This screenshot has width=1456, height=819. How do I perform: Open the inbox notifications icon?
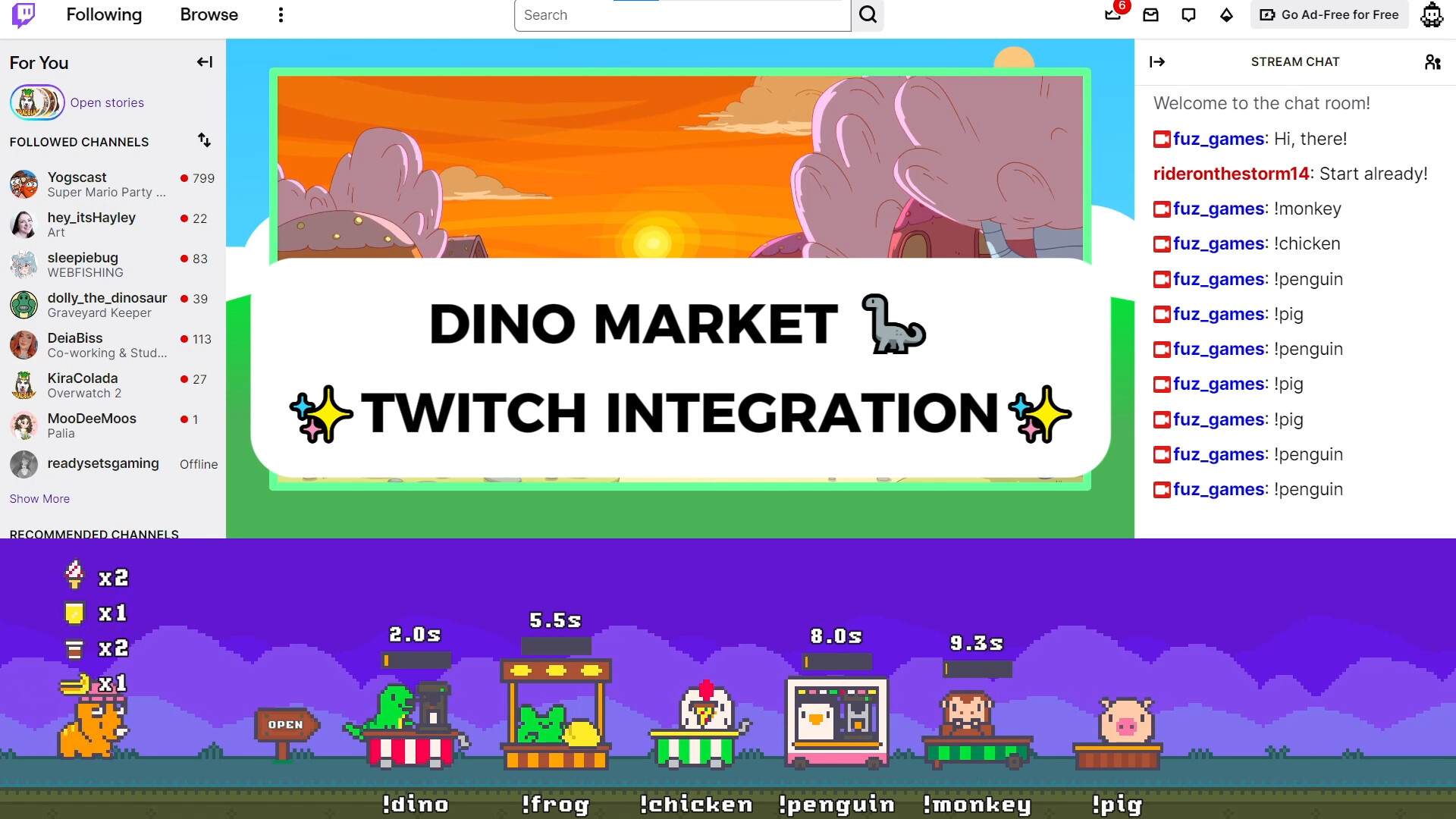coord(1150,15)
